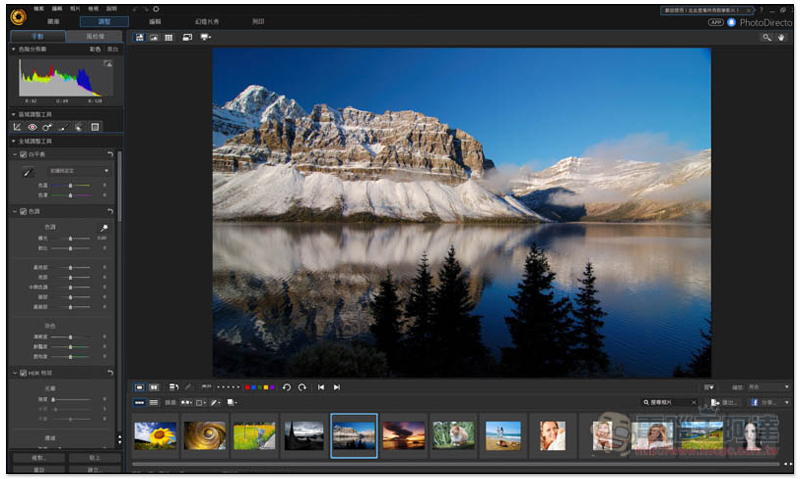Select the sunflower thumbnail in the filmstrip
800x479 pixels.
pyautogui.click(x=155, y=436)
